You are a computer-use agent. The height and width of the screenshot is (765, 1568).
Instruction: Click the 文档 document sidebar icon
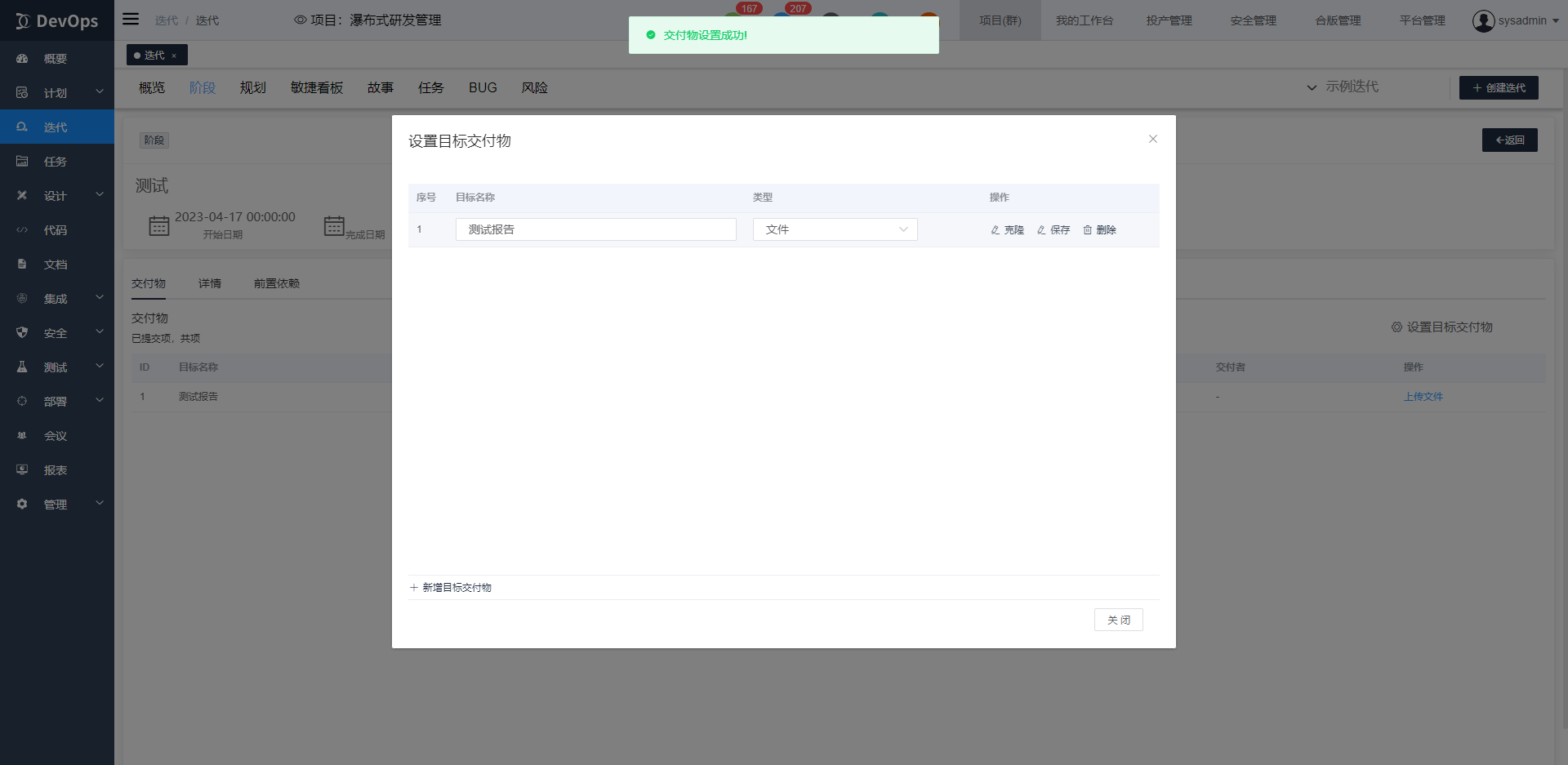point(22,265)
